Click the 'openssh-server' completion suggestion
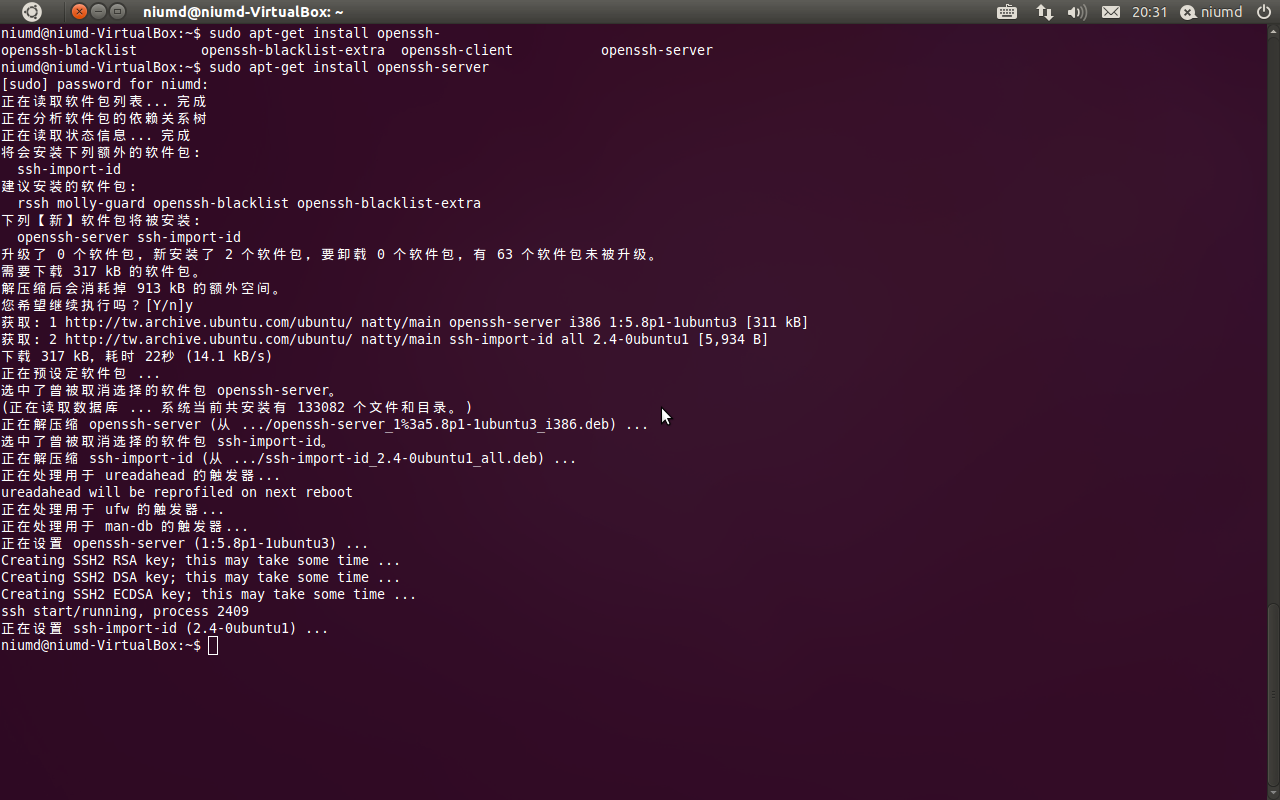The image size is (1280, 800). click(x=657, y=50)
